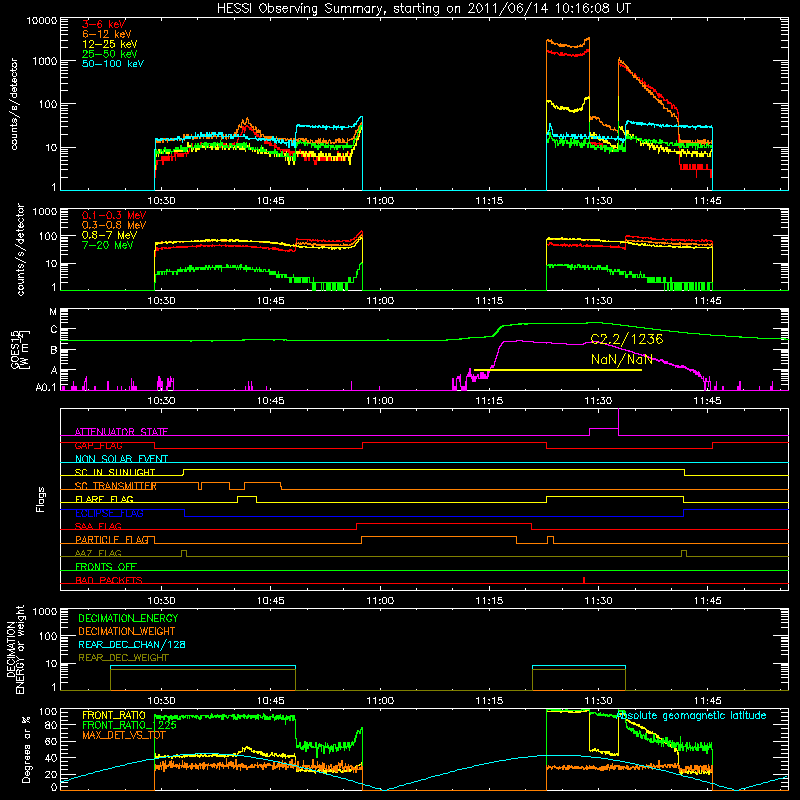Click the SC_IN_SUNLIGHT flag label
Viewport: 800px width, 800px height.
[115, 472]
